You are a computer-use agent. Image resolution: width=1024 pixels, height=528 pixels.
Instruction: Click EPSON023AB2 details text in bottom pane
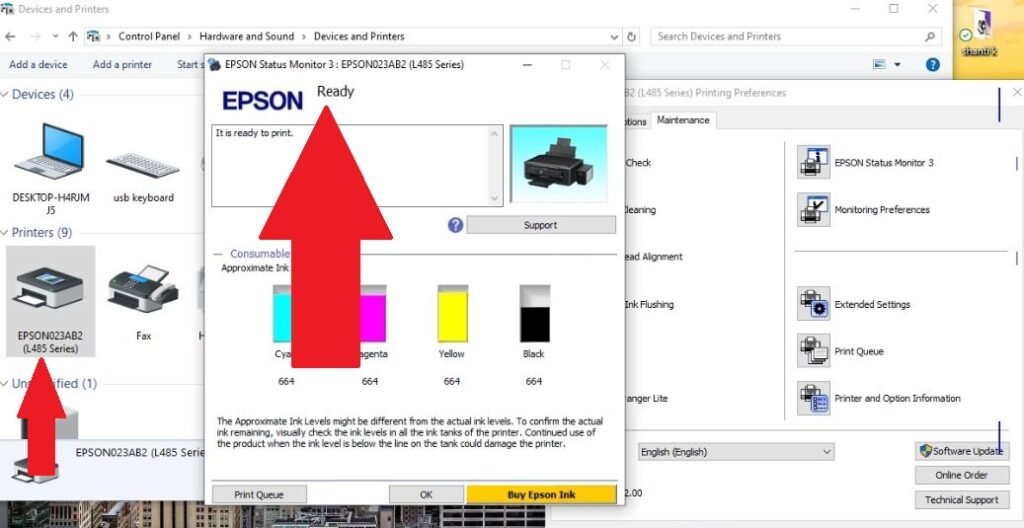click(140, 452)
